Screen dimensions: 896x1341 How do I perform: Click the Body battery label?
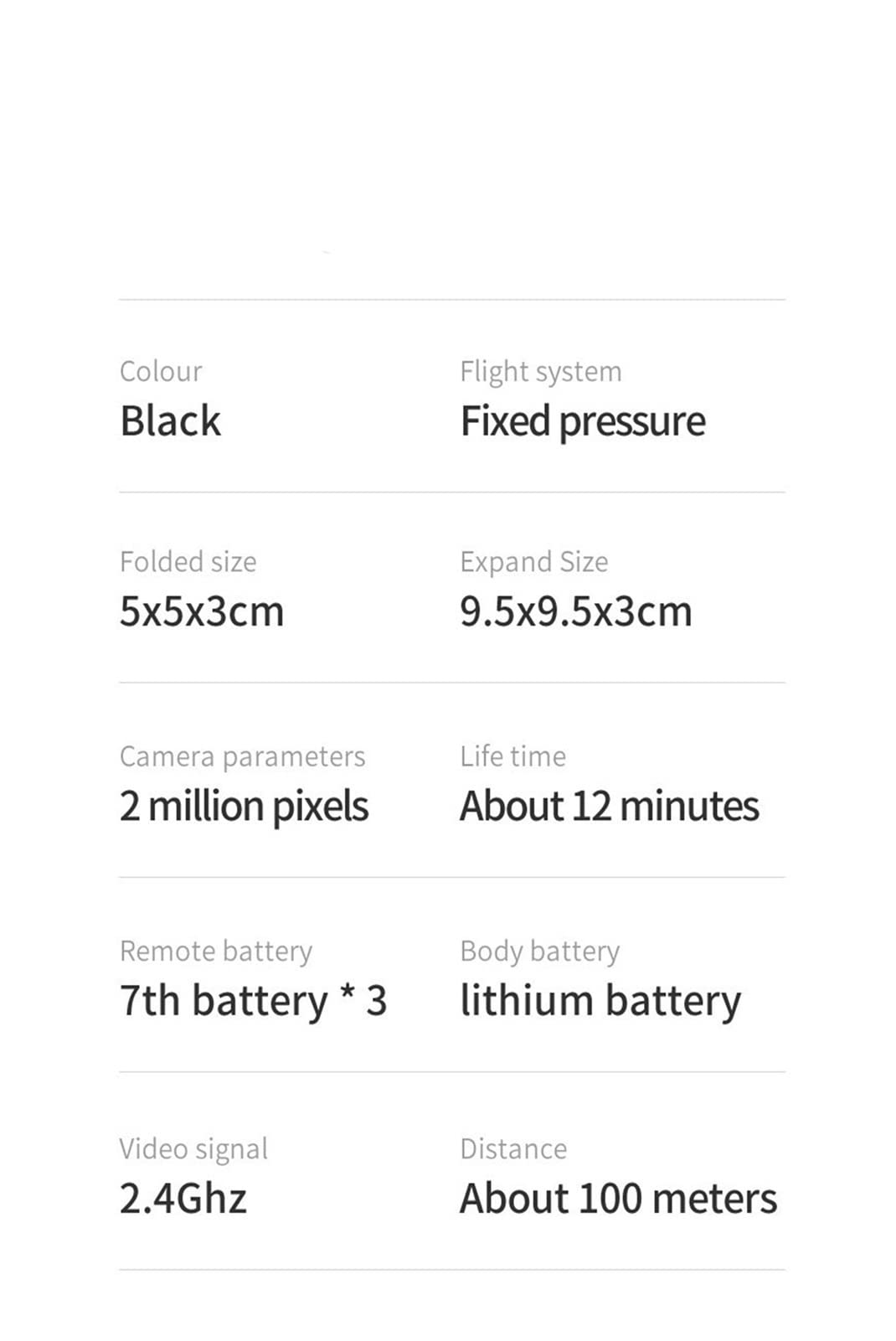pyautogui.click(x=540, y=952)
